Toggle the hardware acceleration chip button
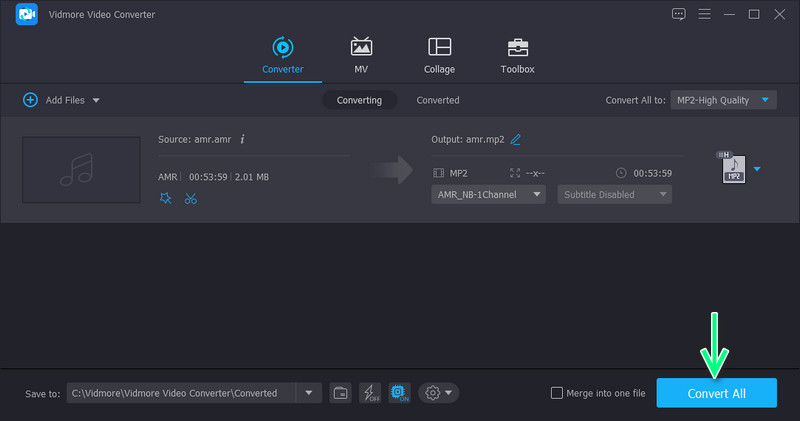The width and height of the screenshot is (800, 421). click(398, 393)
